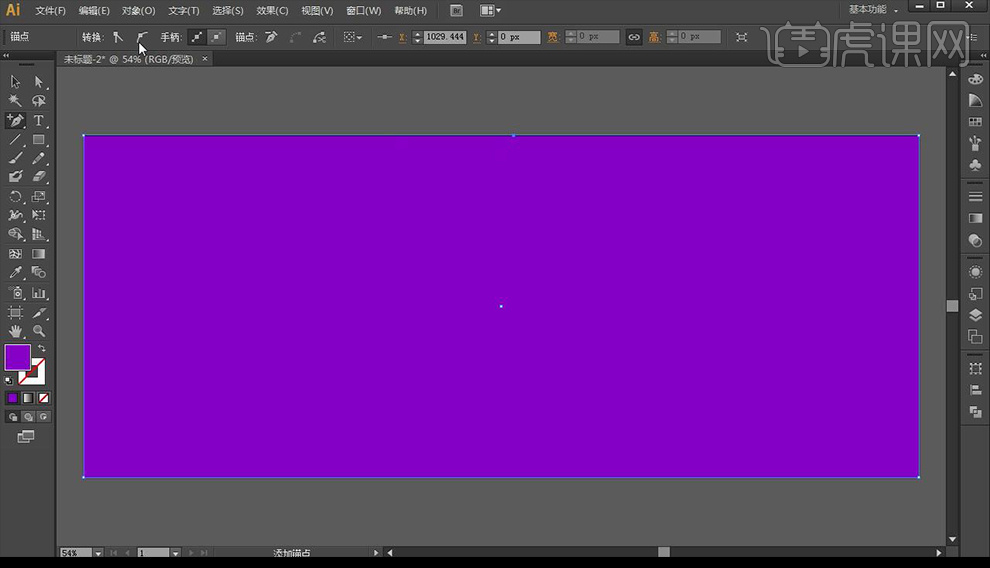The height and width of the screenshot is (568, 990).
Task: Select the Blend tool
Action: pos(39,273)
